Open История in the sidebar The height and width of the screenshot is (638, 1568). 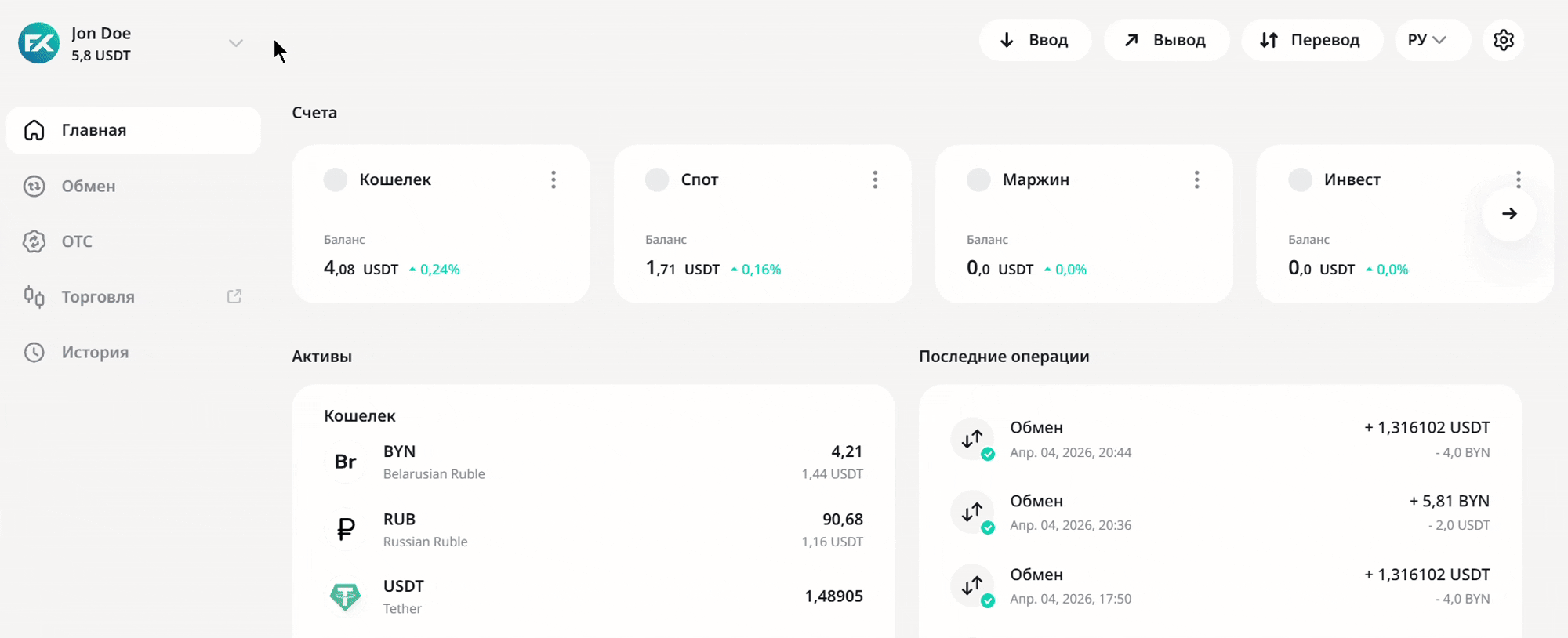94,352
